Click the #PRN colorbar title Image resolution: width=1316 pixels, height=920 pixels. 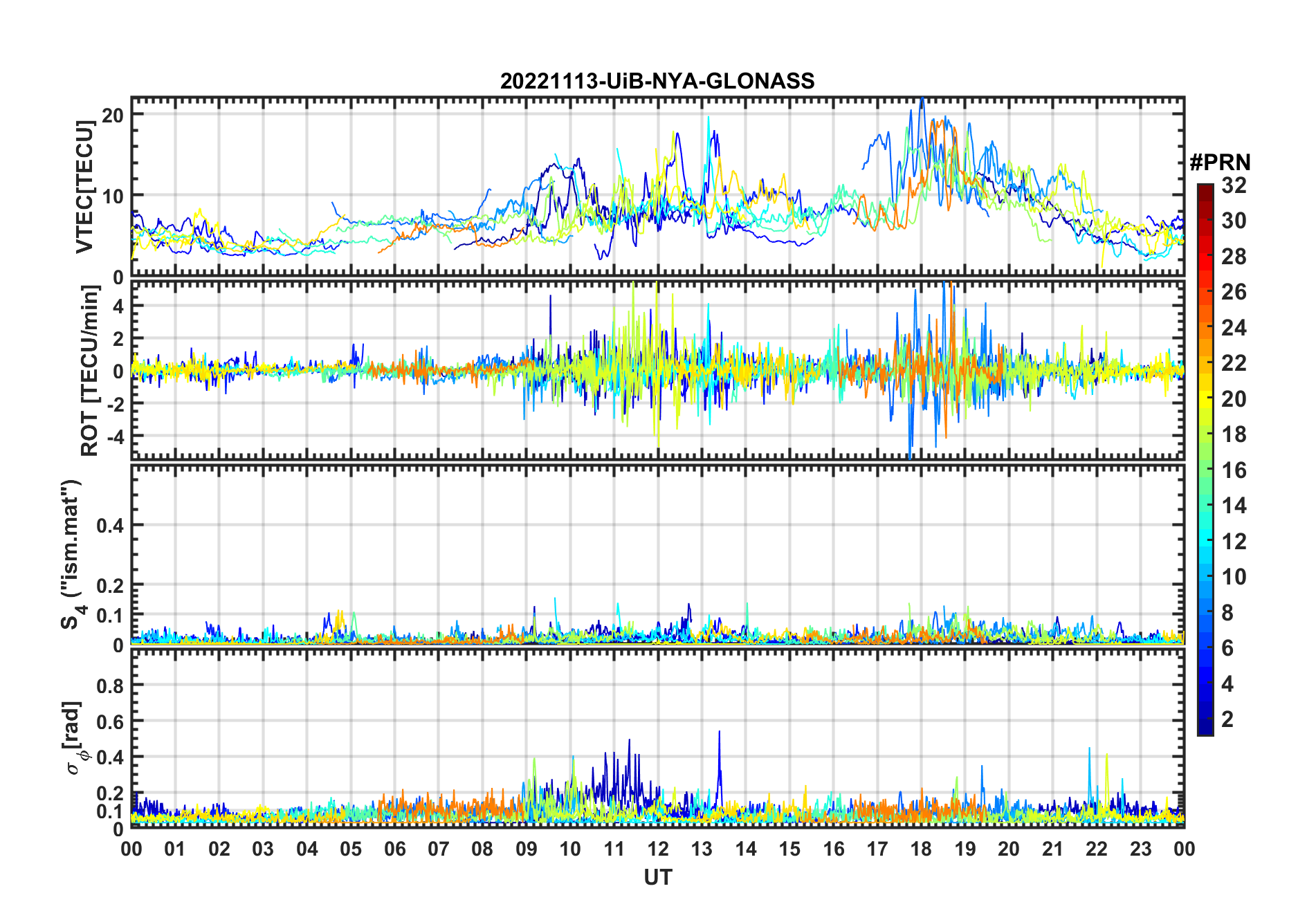click(1220, 163)
